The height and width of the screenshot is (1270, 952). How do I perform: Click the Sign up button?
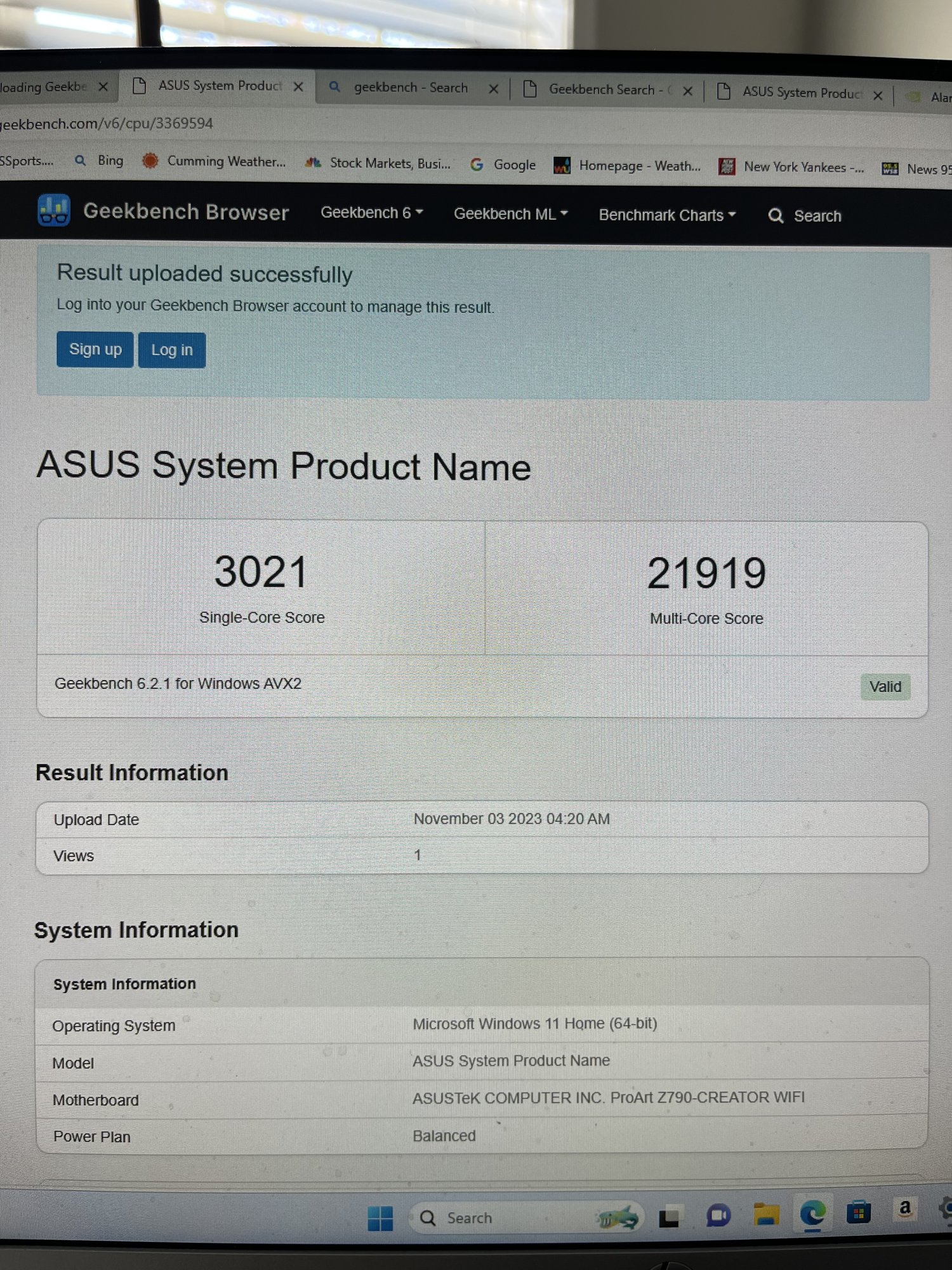(95, 349)
